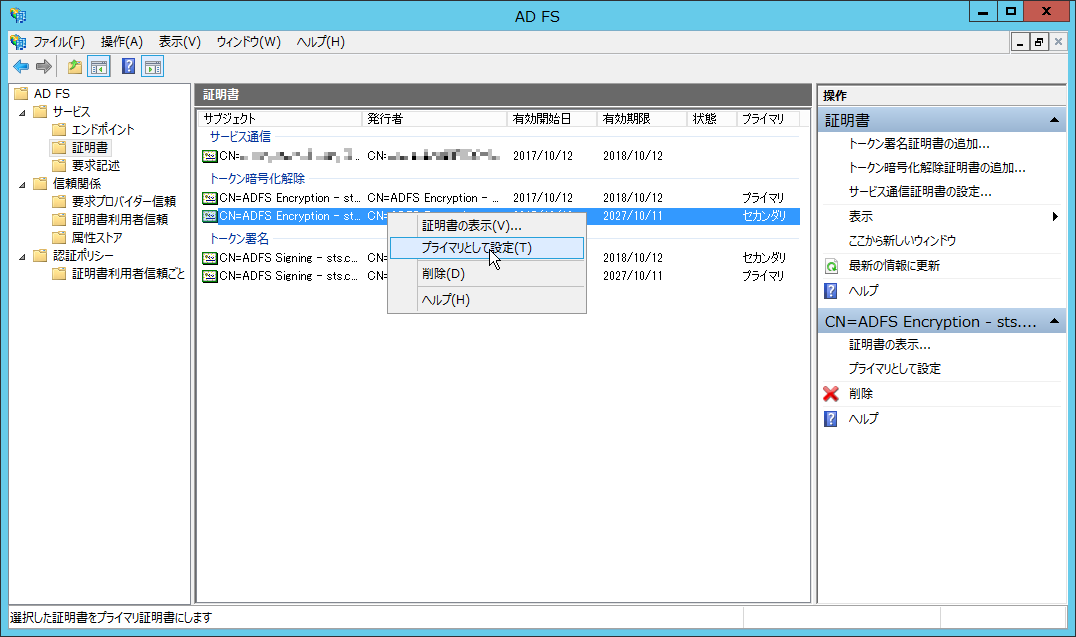The width and height of the screenshot is (1076, 637).
Task: Click the blue Help toolbar icon
Action: click(128, 67)
